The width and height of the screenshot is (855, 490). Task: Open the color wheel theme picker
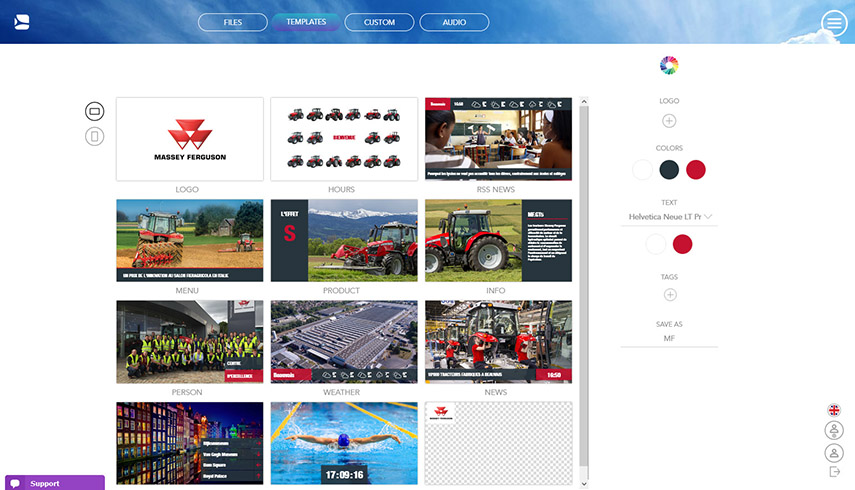click(669, 65)
